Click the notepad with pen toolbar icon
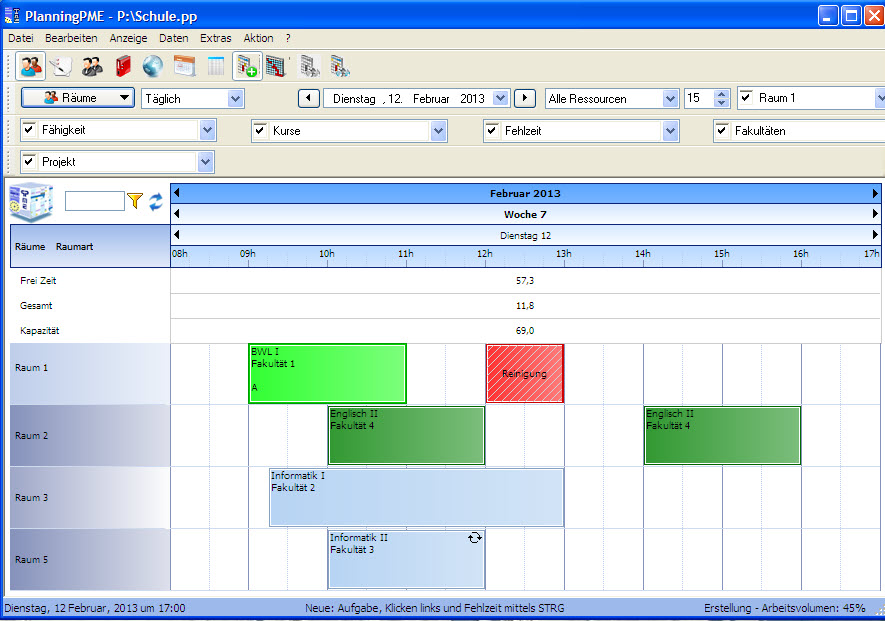Image resolution: width=885 pixels, height=621 pixels. click(x=61, y=66)
